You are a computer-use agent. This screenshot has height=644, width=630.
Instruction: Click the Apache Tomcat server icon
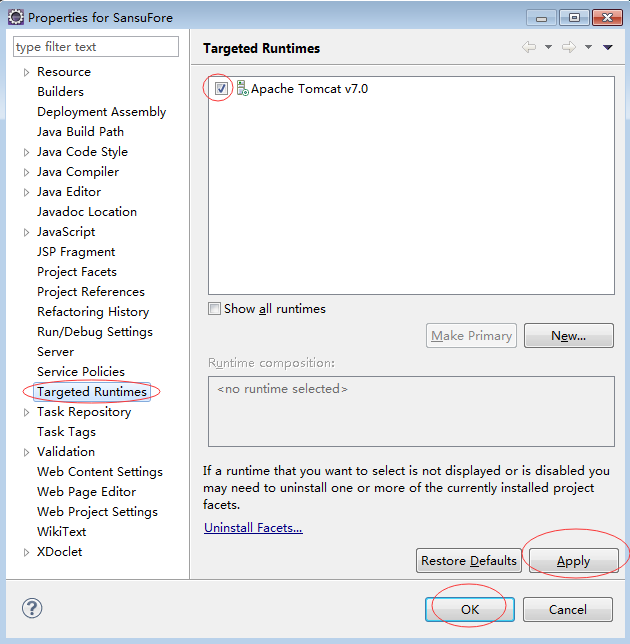243,88
